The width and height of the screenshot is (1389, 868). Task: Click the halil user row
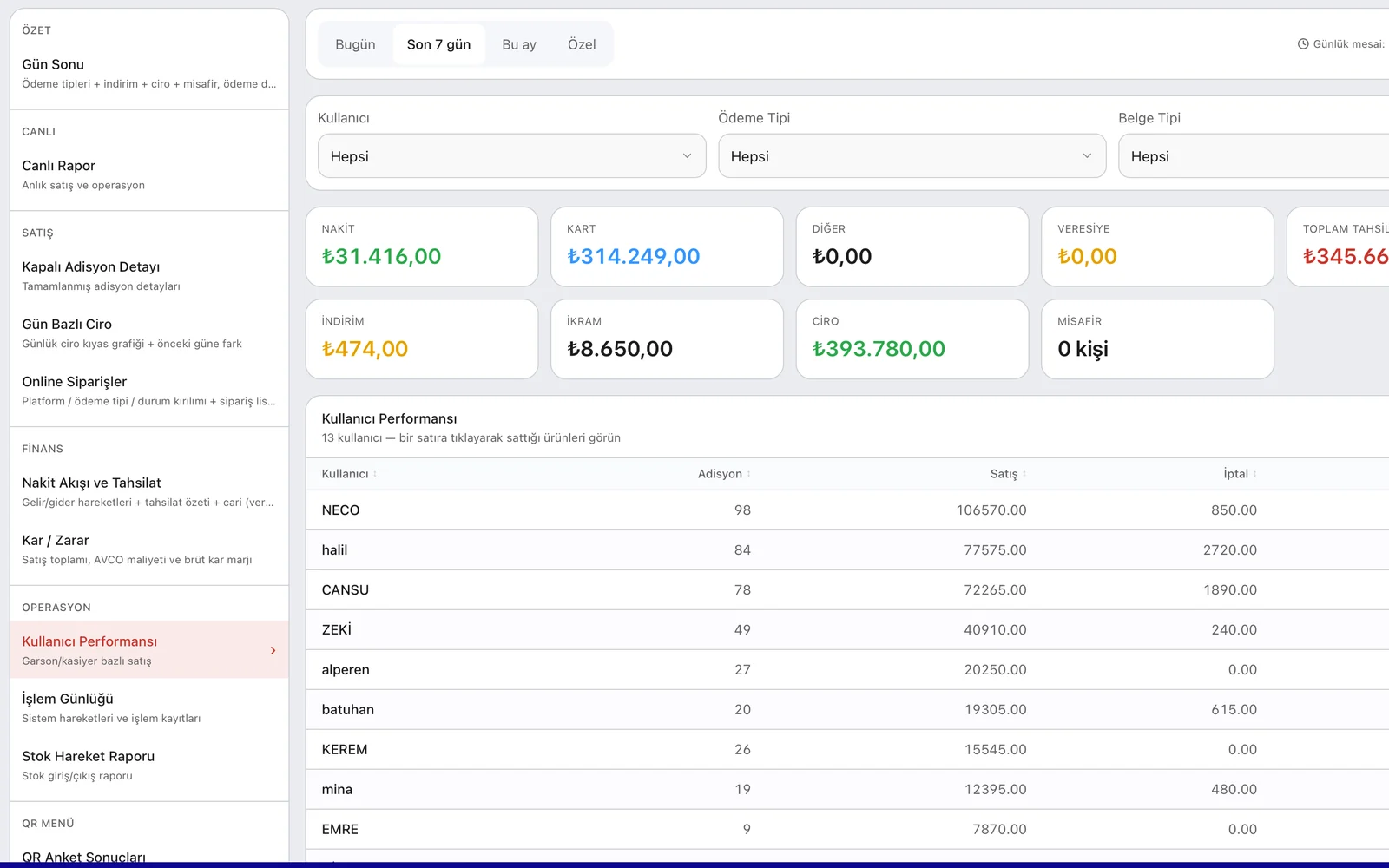[847, 550]
